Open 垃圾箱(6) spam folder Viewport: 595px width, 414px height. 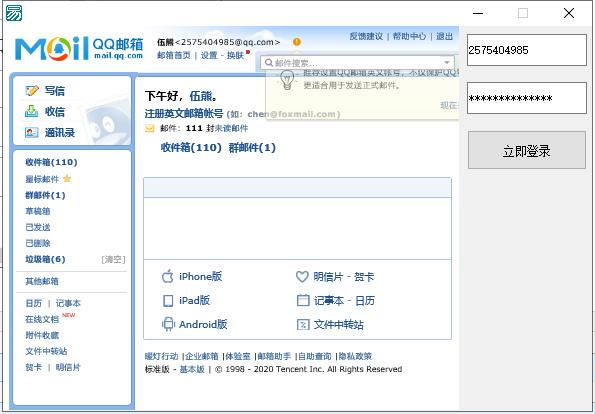coord(45,259)
